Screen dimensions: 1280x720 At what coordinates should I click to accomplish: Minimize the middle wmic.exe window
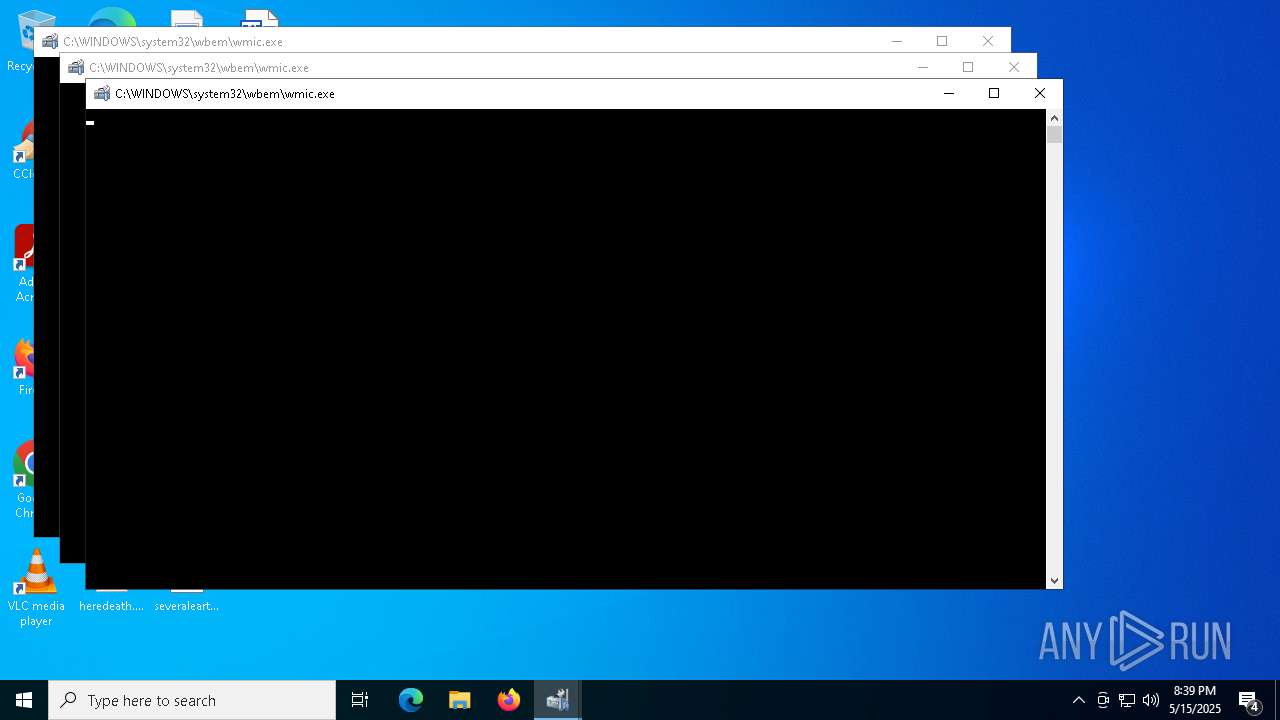coord(923,67)
